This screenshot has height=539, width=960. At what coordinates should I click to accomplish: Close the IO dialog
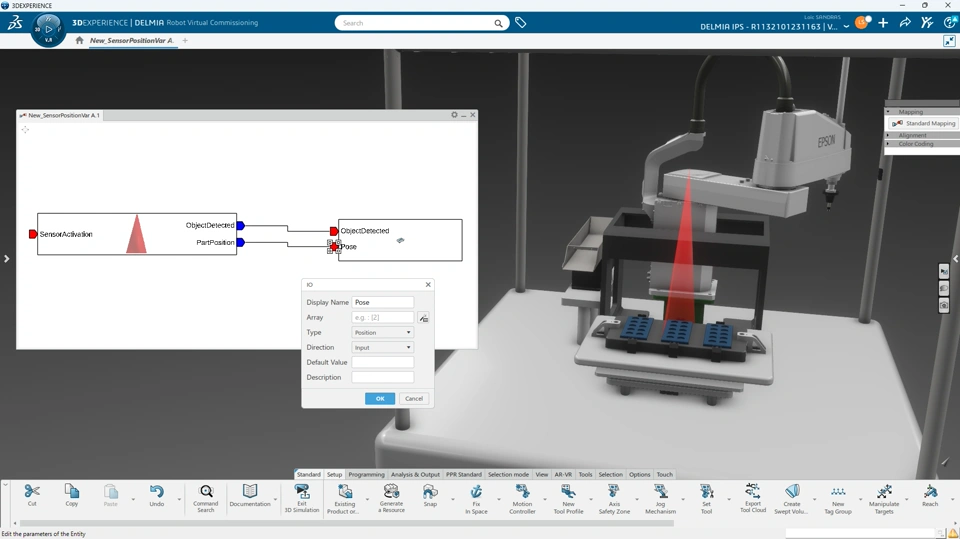point(428,284)
